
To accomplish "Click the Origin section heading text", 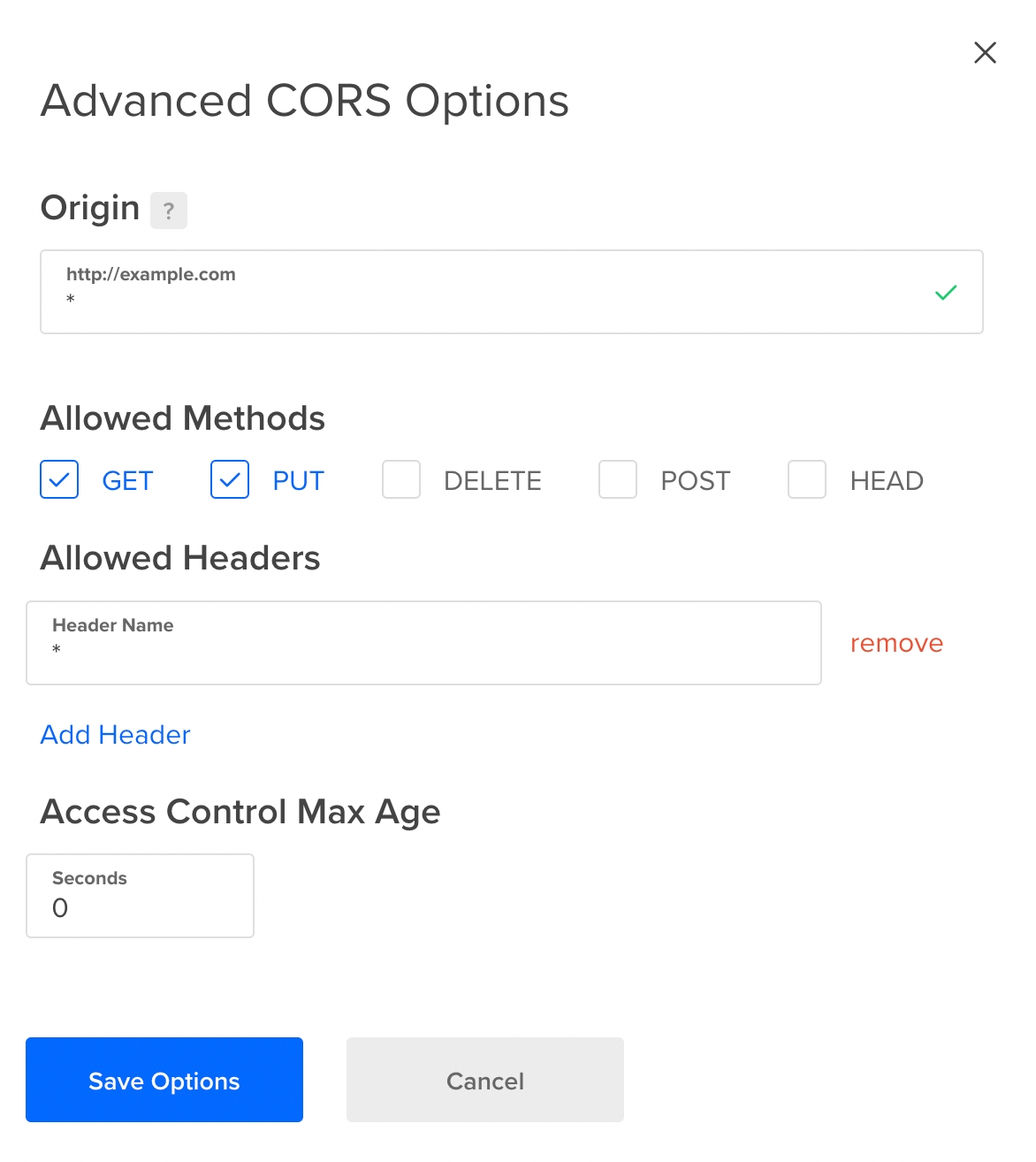I will (90, 208).
